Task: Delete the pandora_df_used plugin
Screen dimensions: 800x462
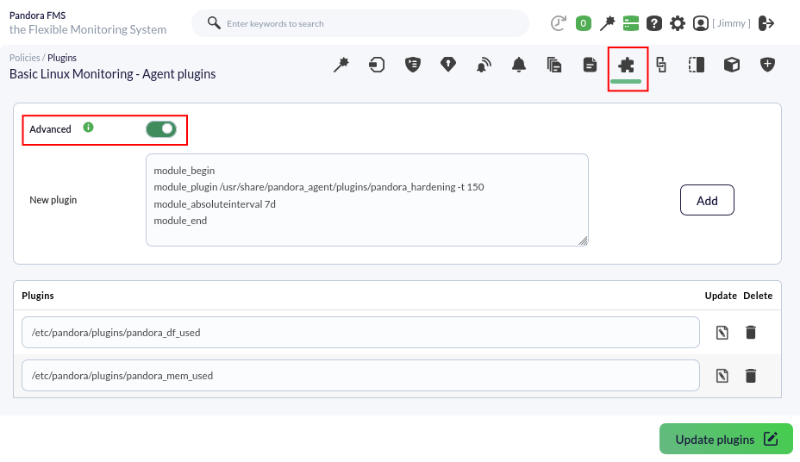Action: pos(751,332)
